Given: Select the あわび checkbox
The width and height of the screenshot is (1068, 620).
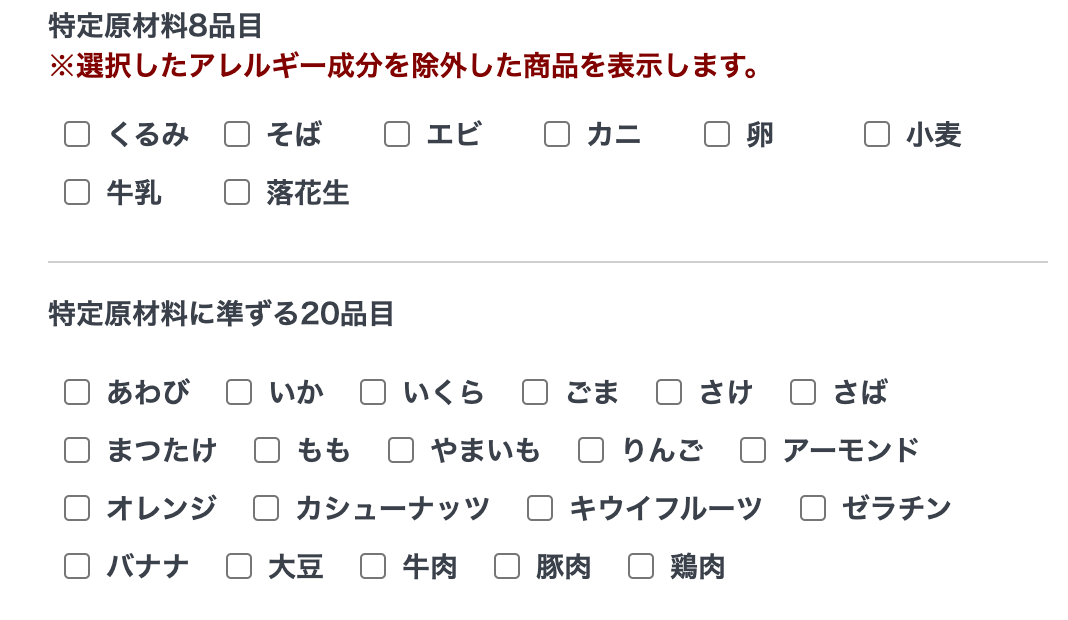Looking at the screenshot, I should coord(77,392).
